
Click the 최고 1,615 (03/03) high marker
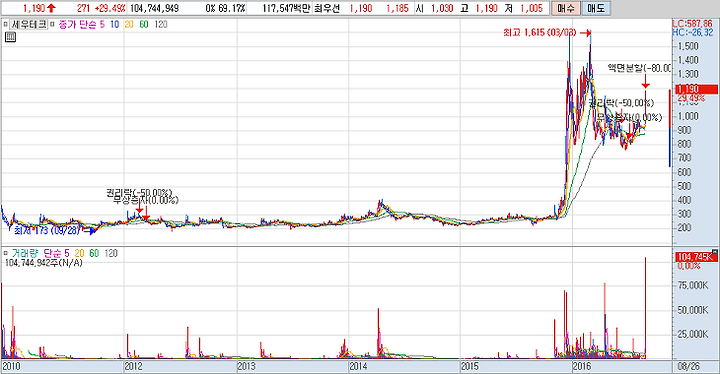pyautogui.click(x=540, y=33)
